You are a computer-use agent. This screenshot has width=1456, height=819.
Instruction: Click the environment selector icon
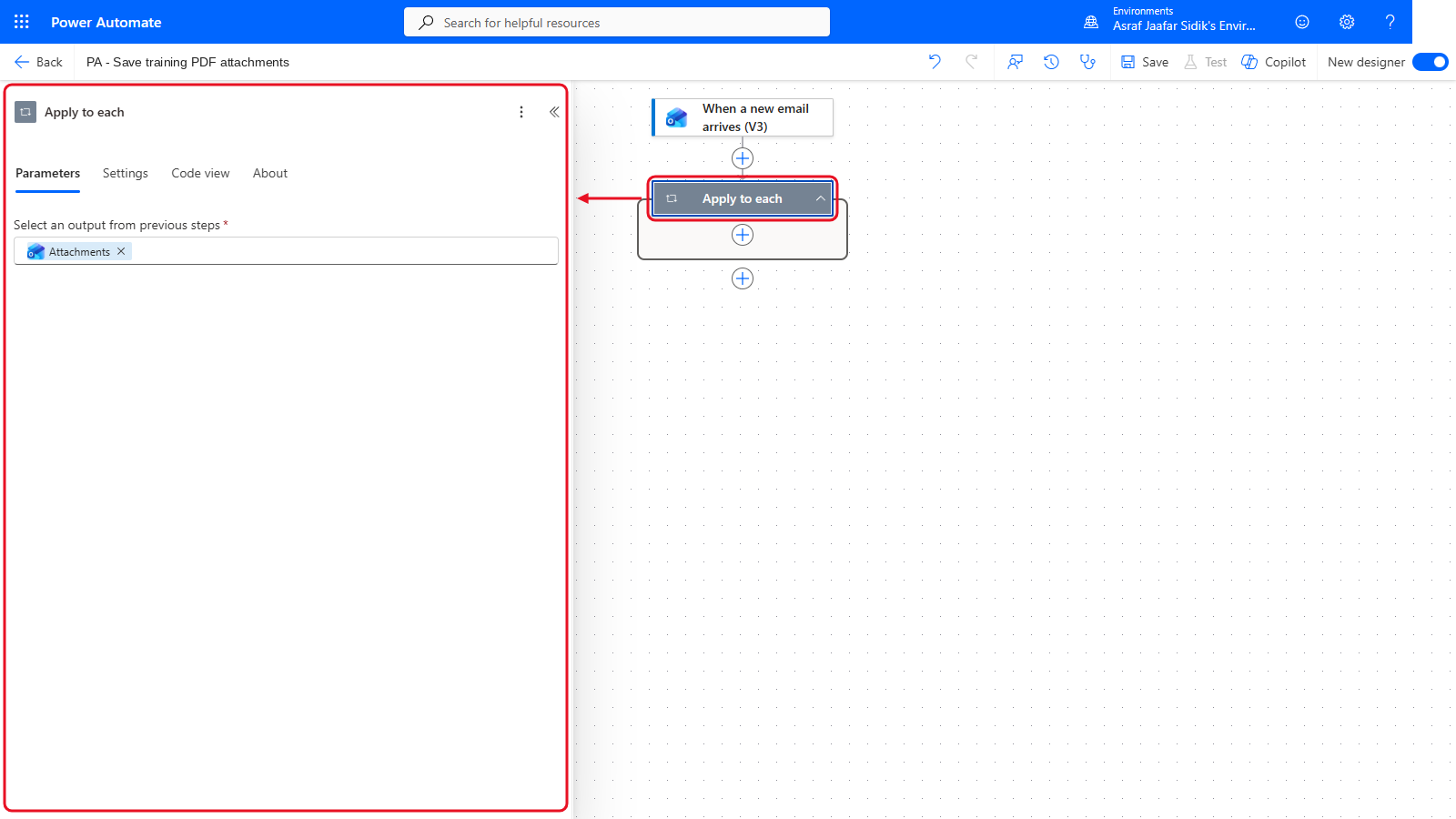pyautogui.click(x=1091, y=22)
